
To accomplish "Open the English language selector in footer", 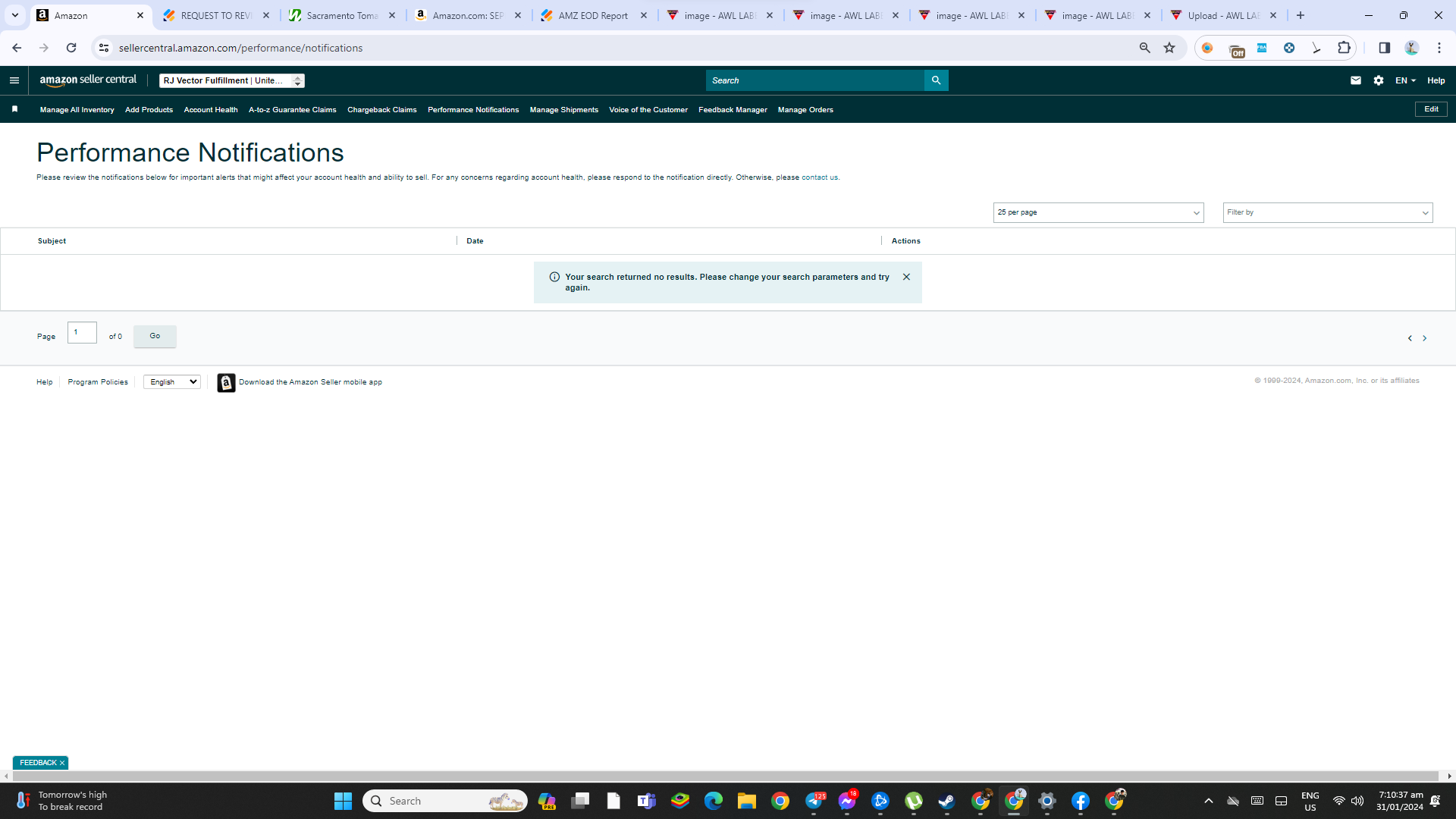I will click(x=172, y=382).
